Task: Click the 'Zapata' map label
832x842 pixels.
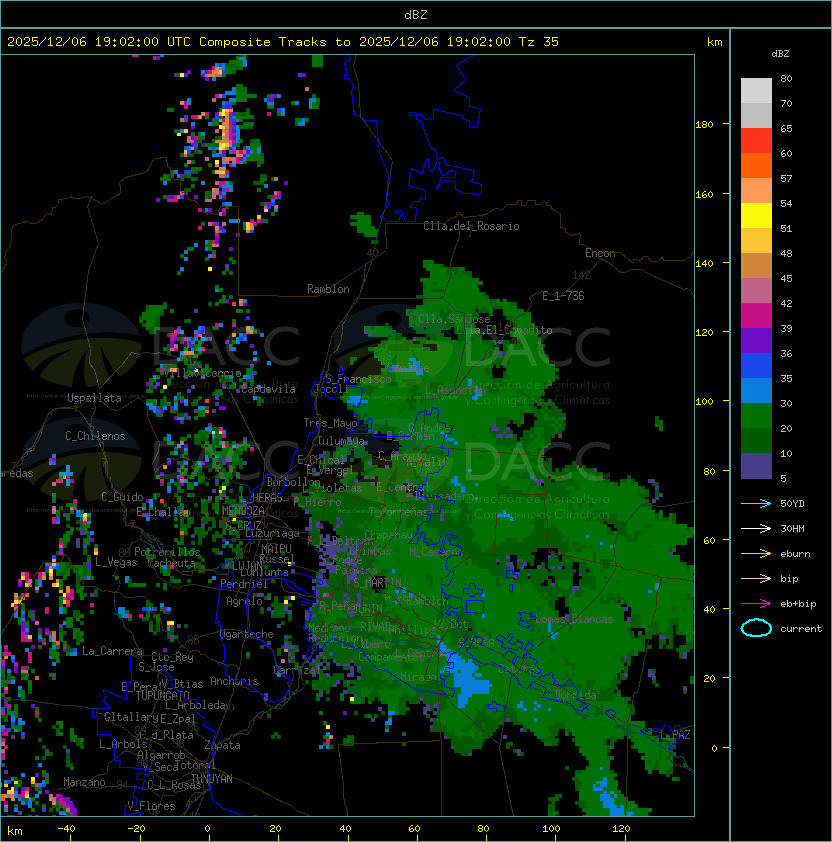Action: pyautogui.click(x=222, y=745)
